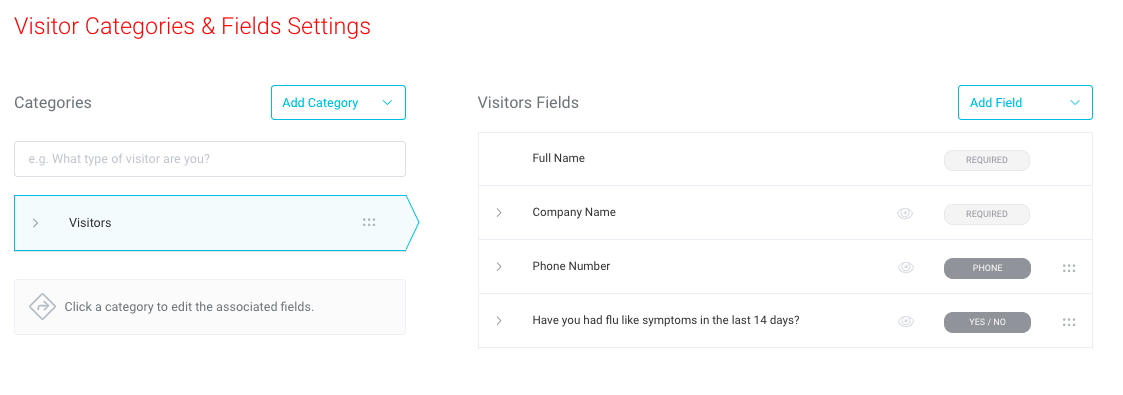Toggle the Company Name eye visibility icon
Image resolution: width=1123 pixels, height=395 pixels.
905,213
